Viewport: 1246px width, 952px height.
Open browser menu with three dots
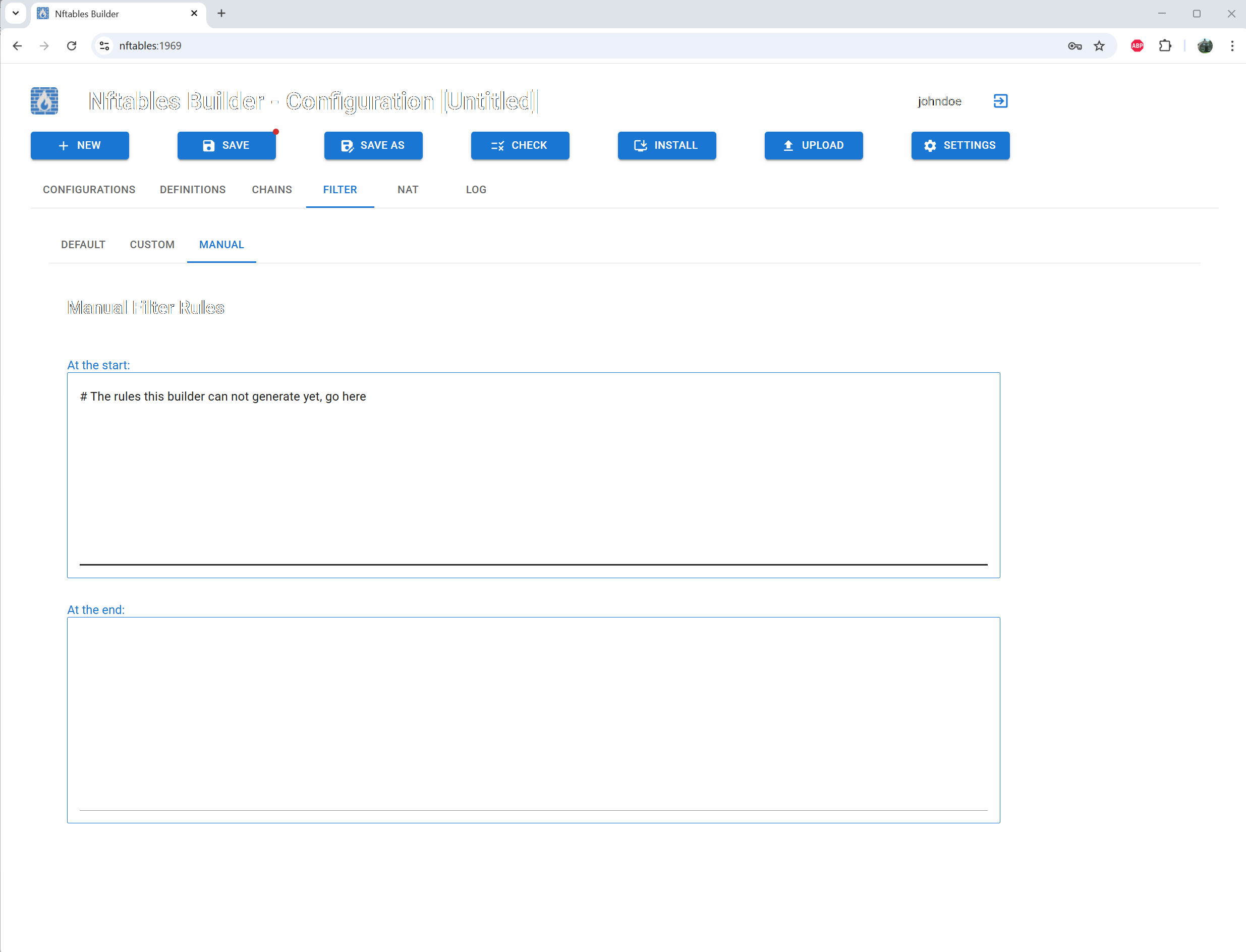(x=1232, y=46)
